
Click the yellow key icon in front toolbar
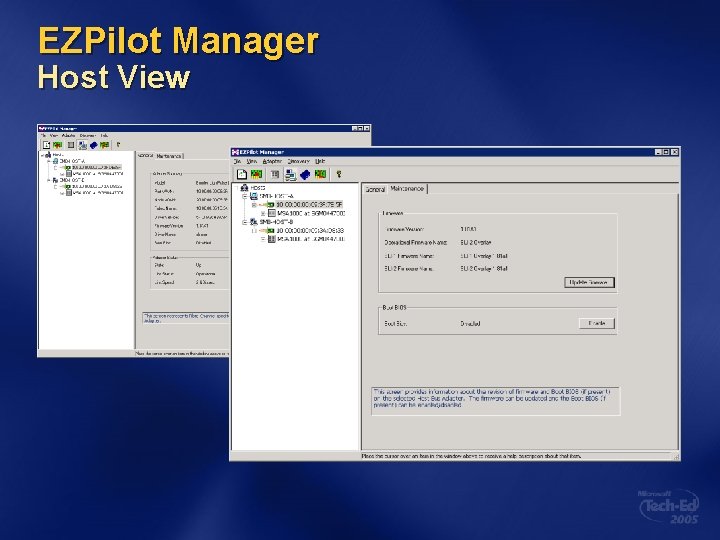point(339,174)
